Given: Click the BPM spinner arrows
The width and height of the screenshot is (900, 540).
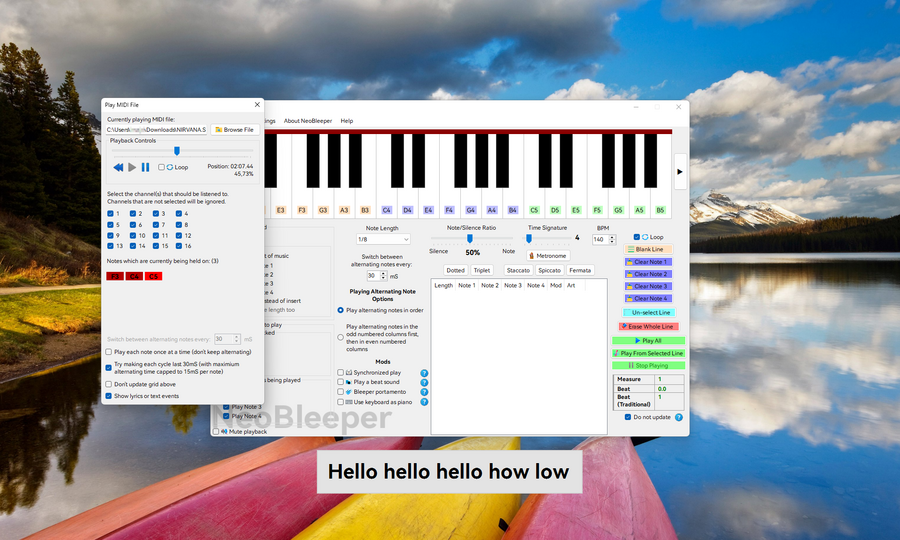Looking at the screenshot, I should click(612, 239).
